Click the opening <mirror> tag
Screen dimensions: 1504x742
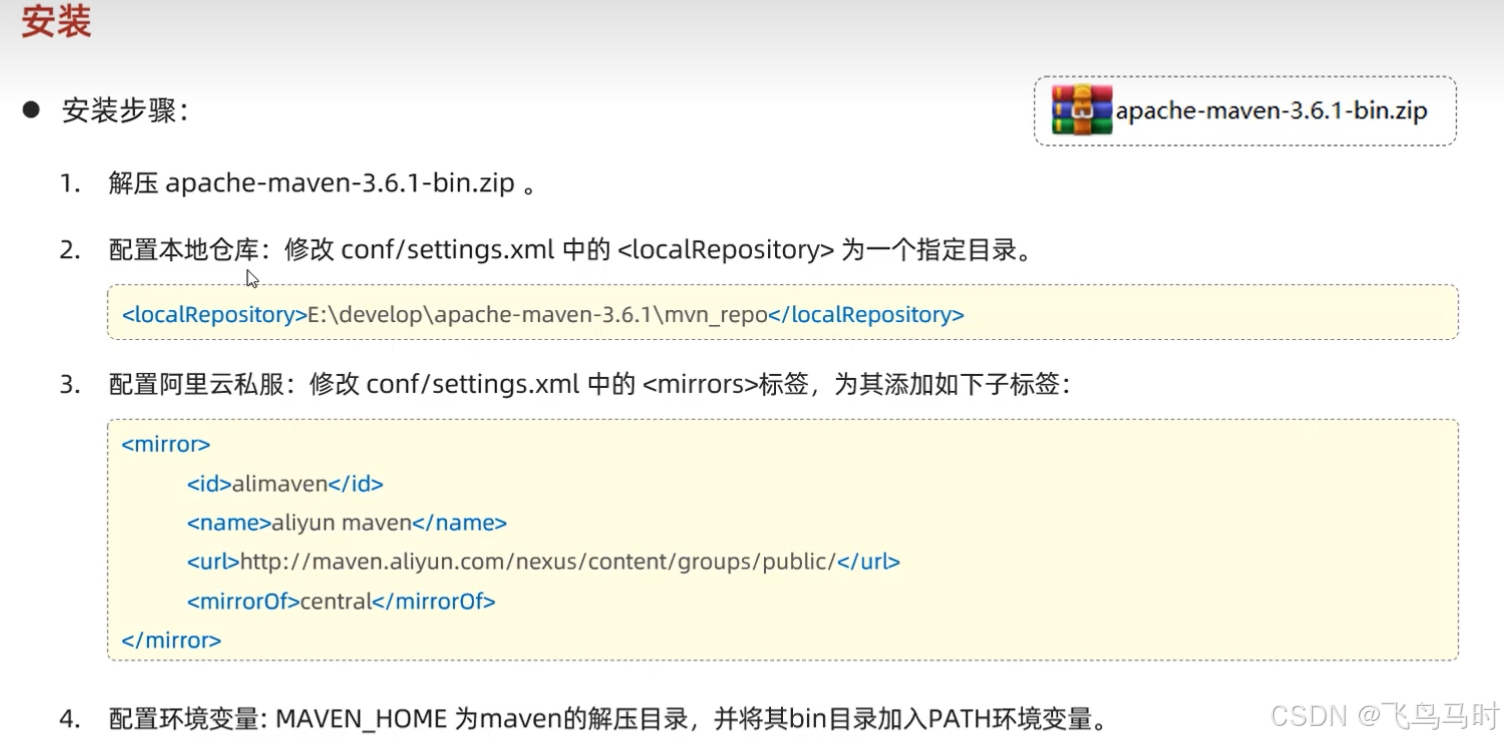[x=166, y=444]
